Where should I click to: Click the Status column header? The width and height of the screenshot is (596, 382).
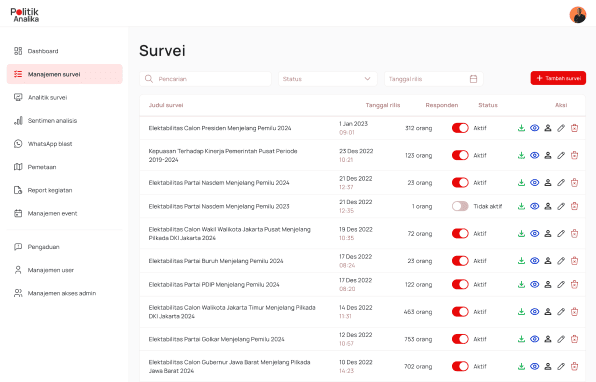pyautogui.click(x=488, y=105)
